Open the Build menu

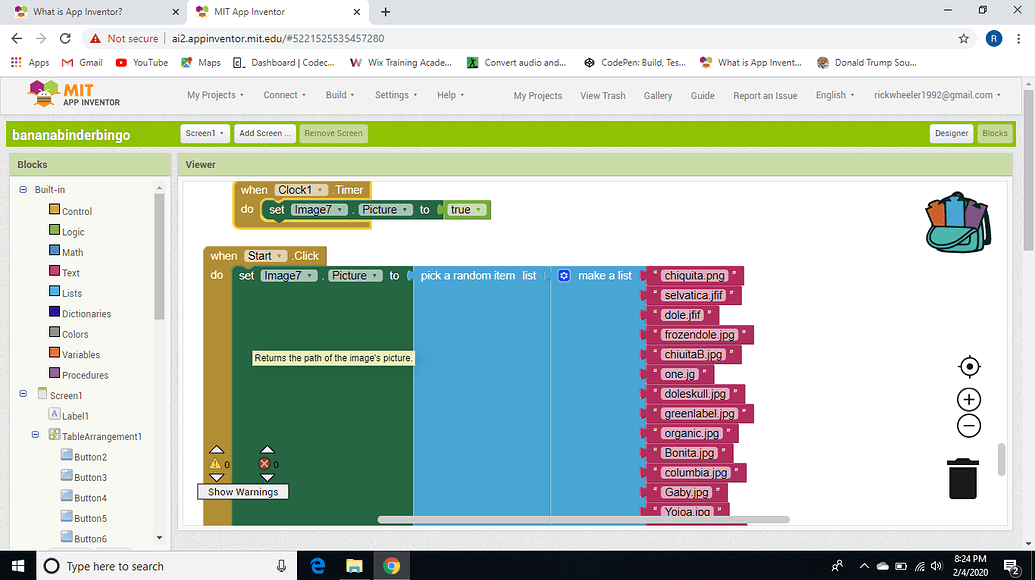click(x=340, y=95)
